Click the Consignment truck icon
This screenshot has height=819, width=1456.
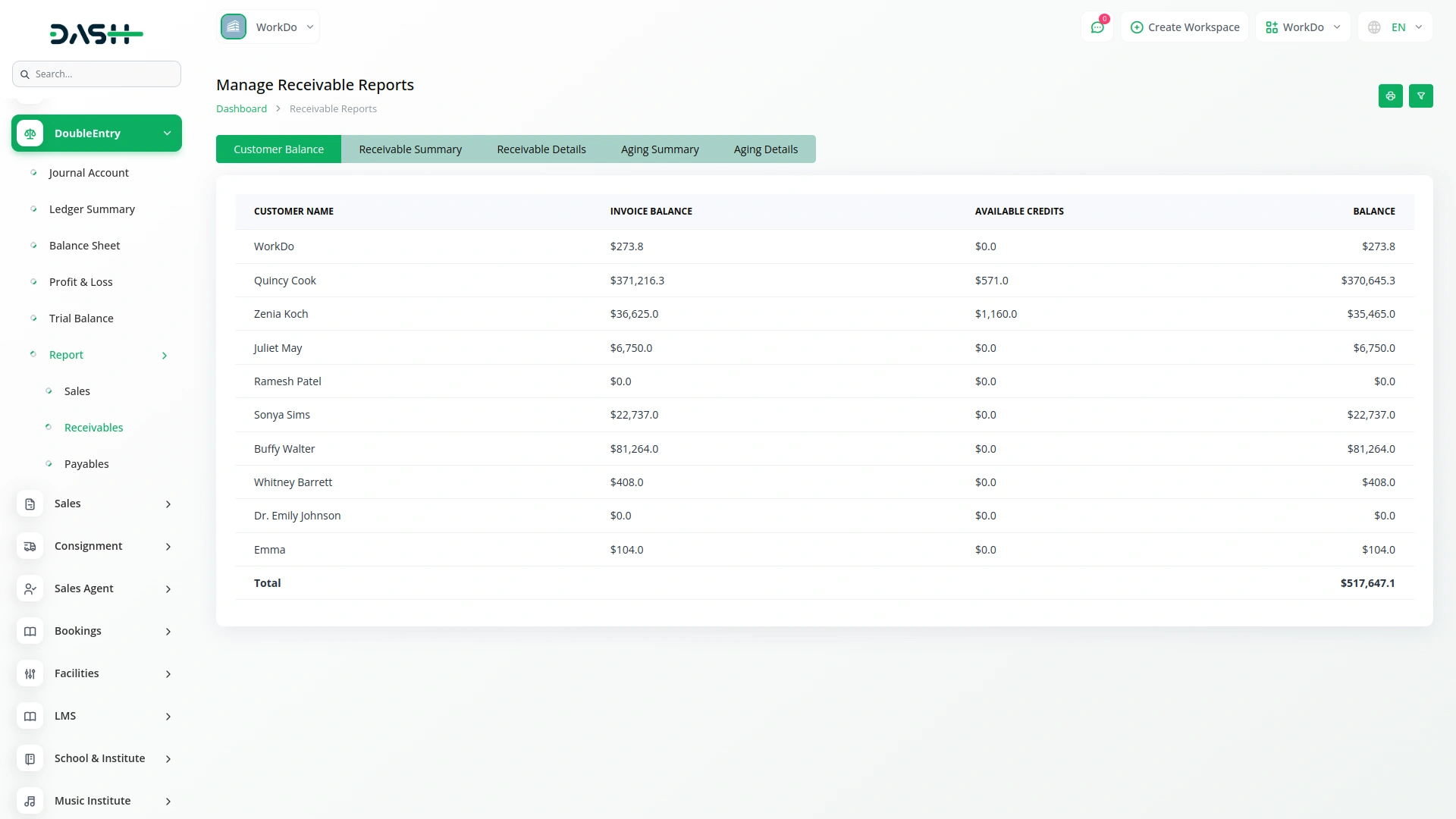pyautogui.click(x=30, y=546)
